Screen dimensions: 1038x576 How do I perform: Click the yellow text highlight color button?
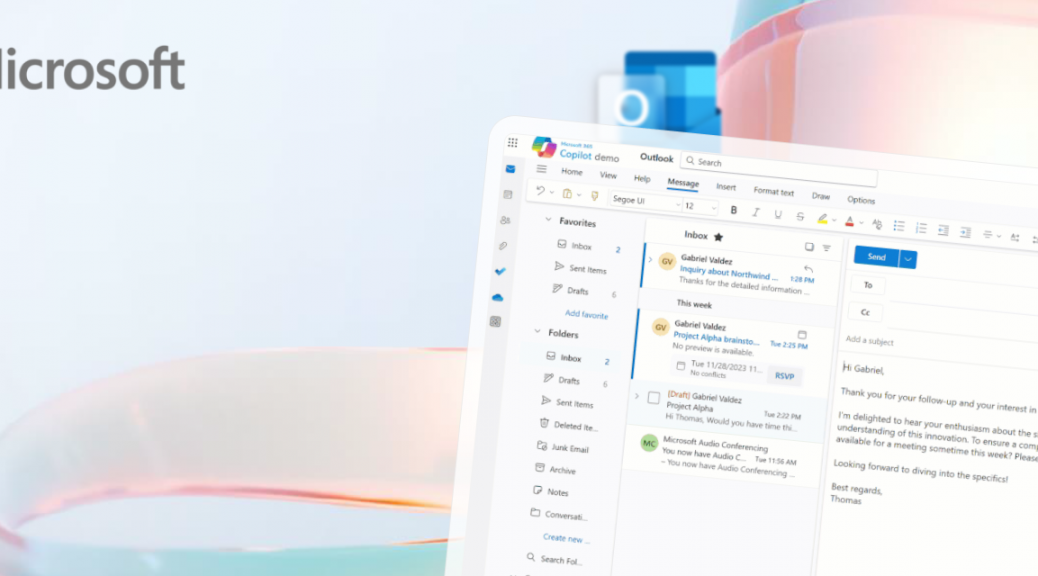[822, 218]
